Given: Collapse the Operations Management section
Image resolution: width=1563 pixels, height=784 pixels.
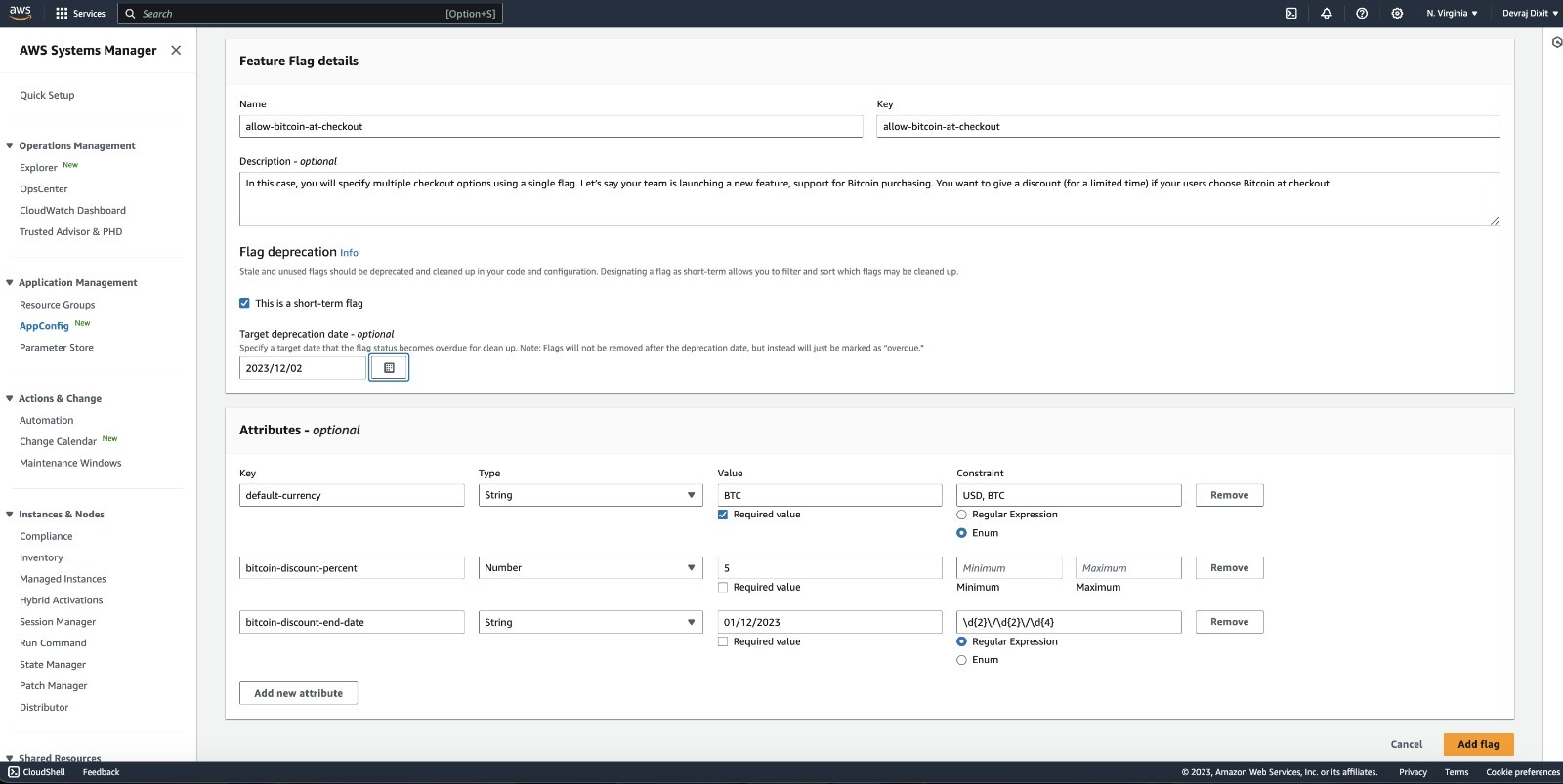Looking at the screenshot, I should (10, 145).
